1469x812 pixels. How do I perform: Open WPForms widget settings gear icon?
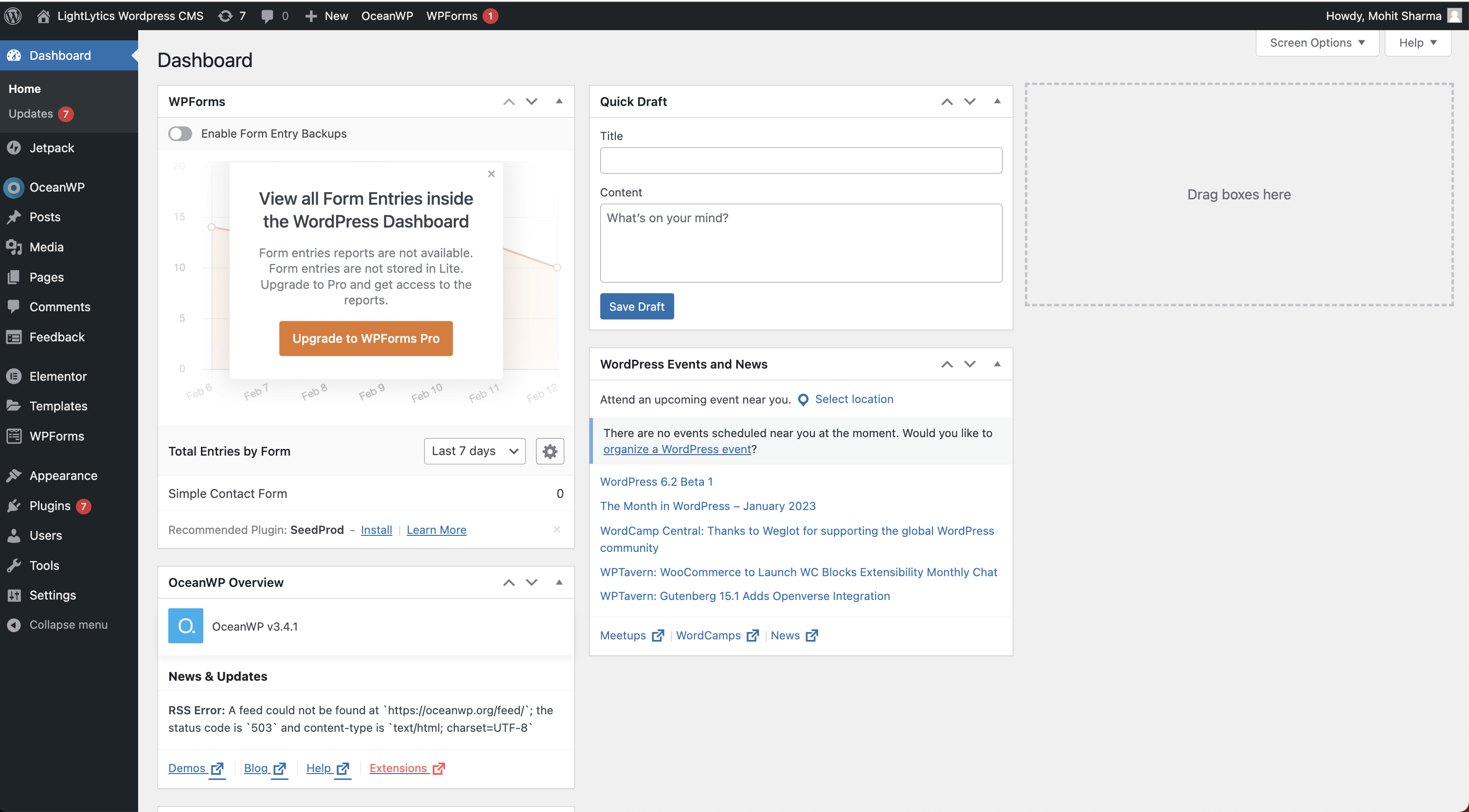pos(549,451)
